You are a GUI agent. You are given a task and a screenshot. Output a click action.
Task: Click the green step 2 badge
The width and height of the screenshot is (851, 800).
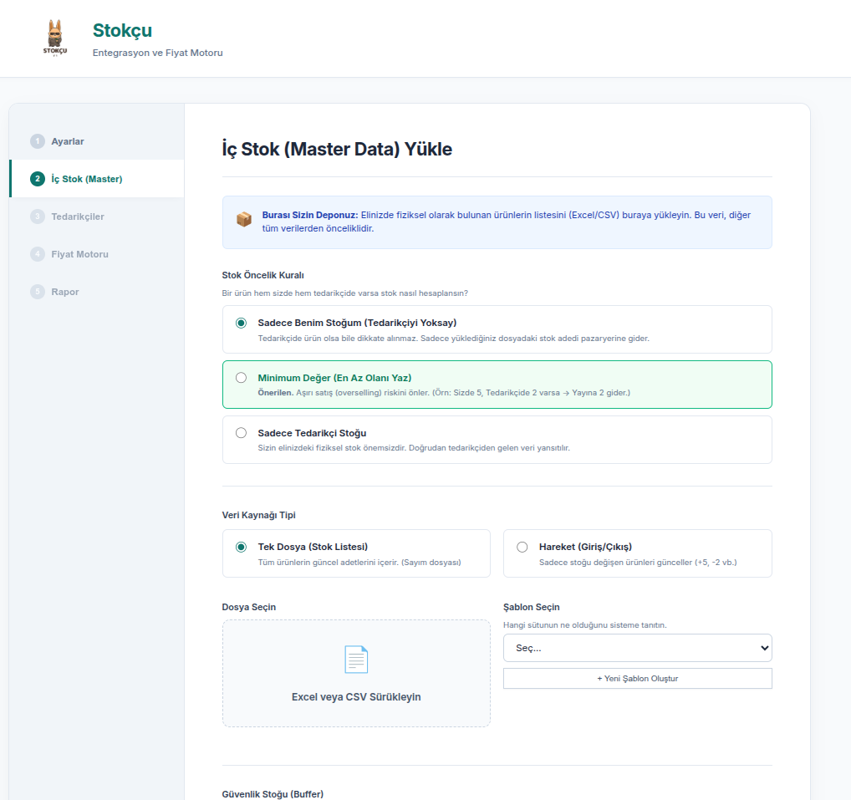point(37,179)
